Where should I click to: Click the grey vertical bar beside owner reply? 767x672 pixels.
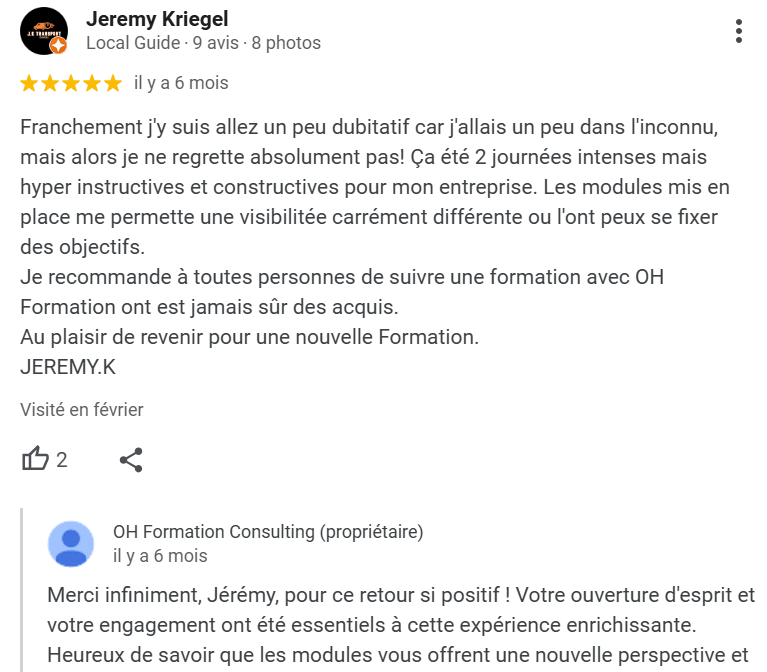[x=22, y=590]
